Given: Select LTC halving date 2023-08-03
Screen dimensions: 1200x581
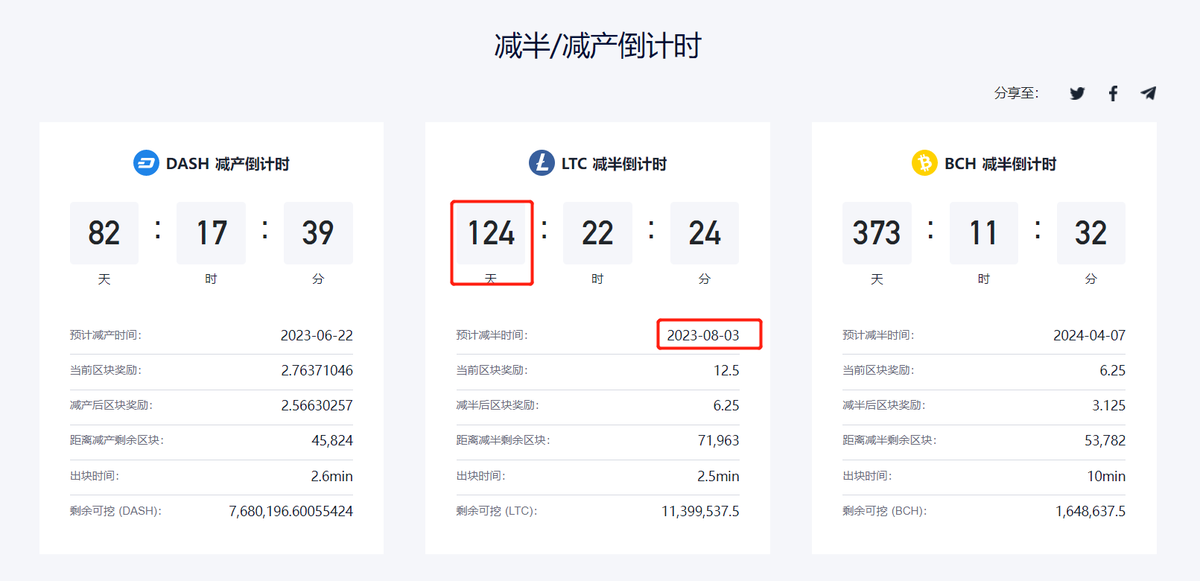Looking at the screenshot, I should point(703,336).
